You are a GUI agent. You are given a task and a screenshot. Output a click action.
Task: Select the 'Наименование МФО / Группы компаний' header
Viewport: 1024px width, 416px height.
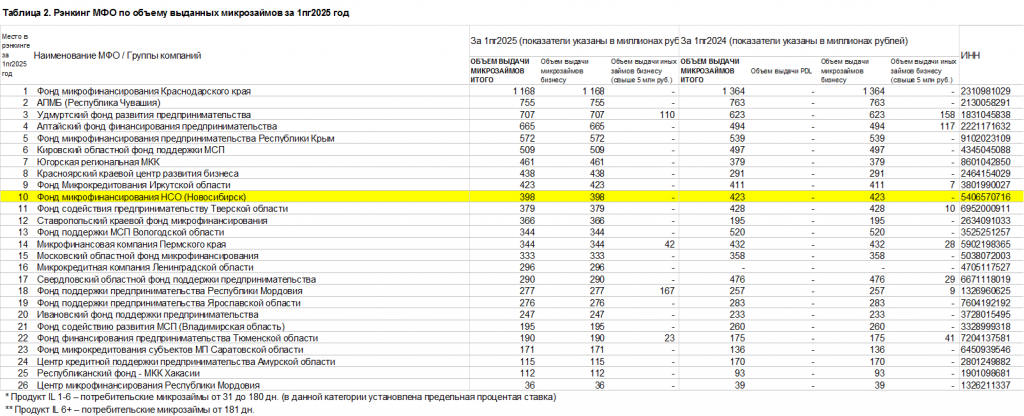(x=118, y=55)
